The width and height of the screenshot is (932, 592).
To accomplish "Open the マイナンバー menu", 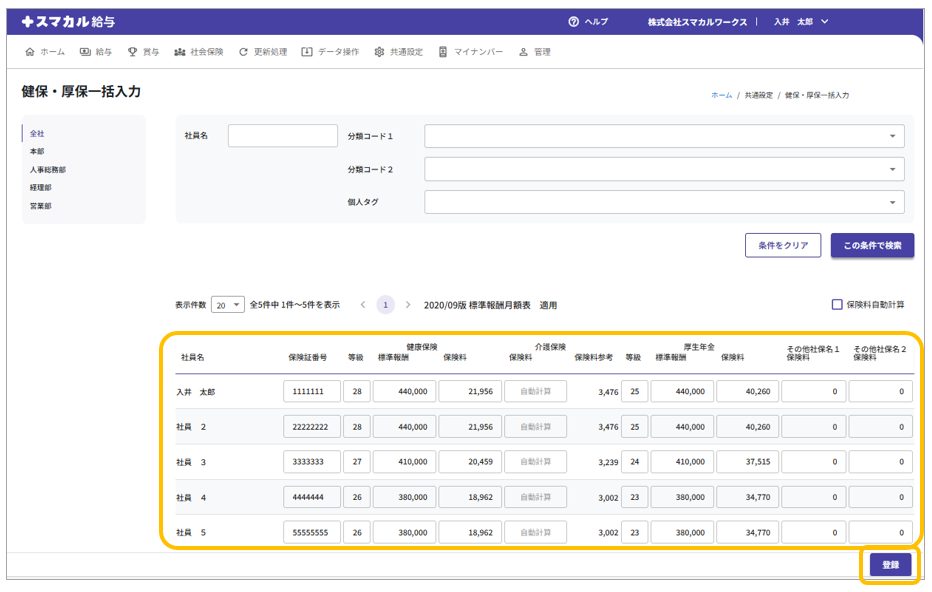I will (470, 52).
